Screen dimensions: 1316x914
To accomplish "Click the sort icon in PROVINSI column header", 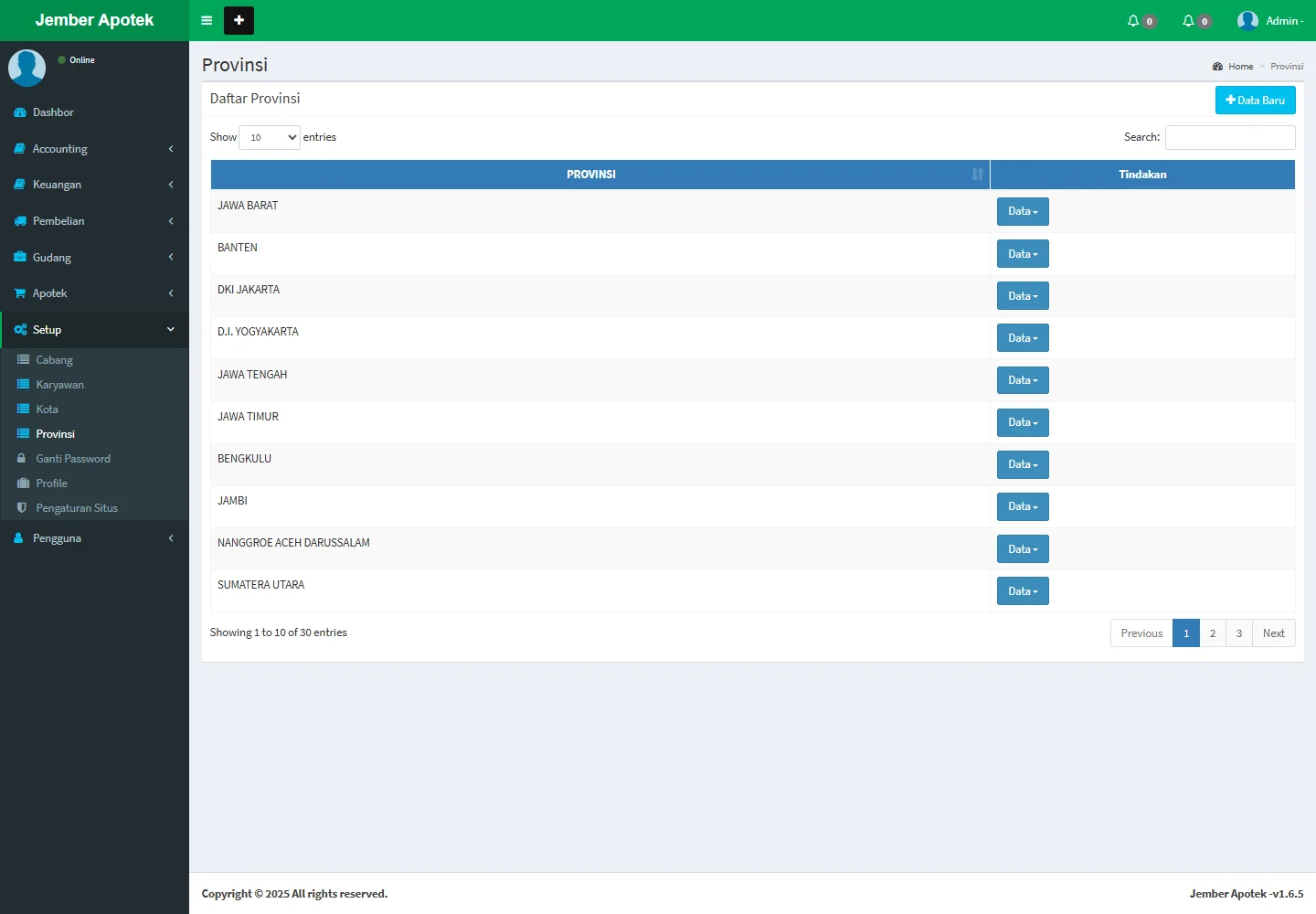I will coord(977,175).
